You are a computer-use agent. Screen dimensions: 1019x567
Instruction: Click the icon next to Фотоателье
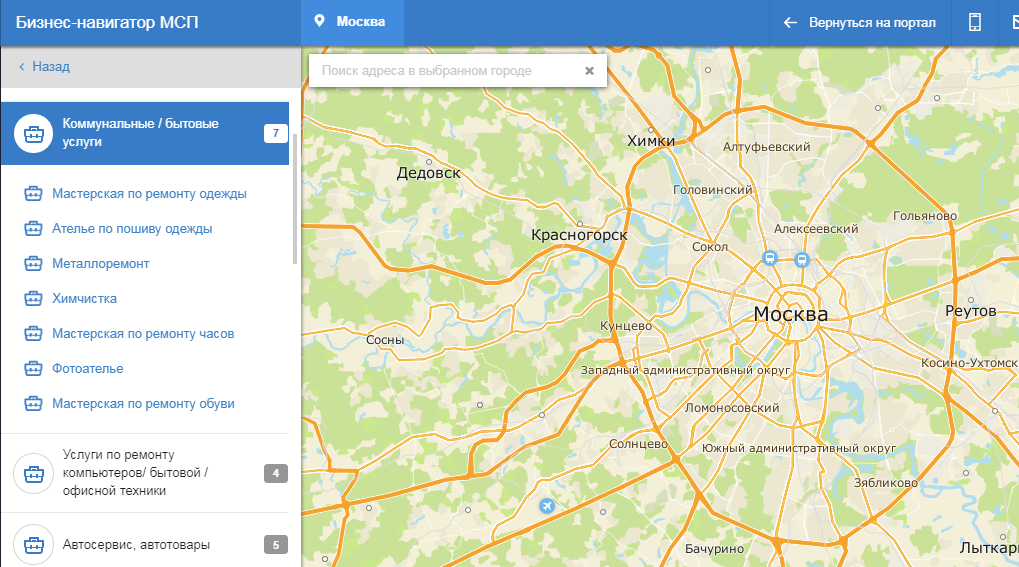[x=33, y=369]
